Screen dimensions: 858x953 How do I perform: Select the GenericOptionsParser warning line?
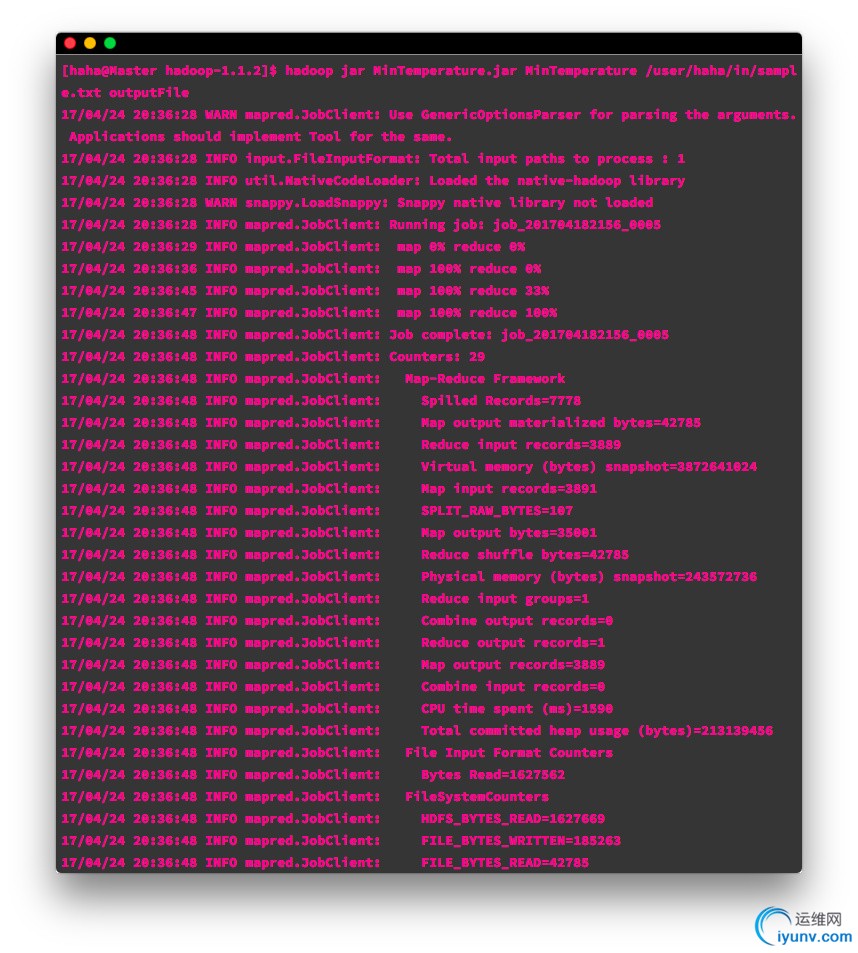(429, 115)
